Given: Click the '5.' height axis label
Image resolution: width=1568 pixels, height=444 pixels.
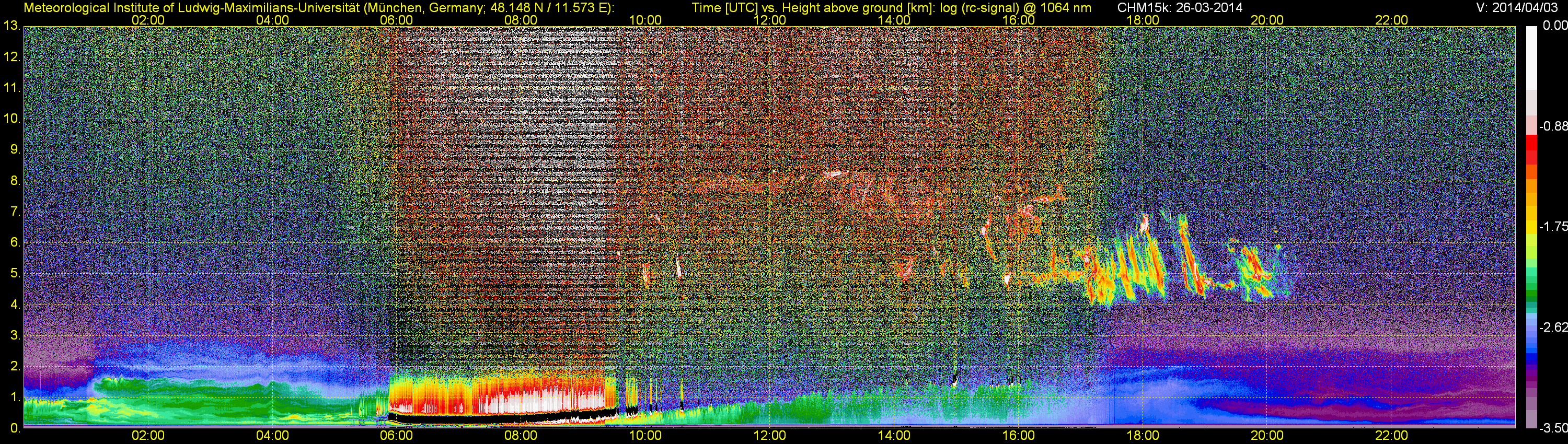Looking at the screenshot, I should pos(15,274).
